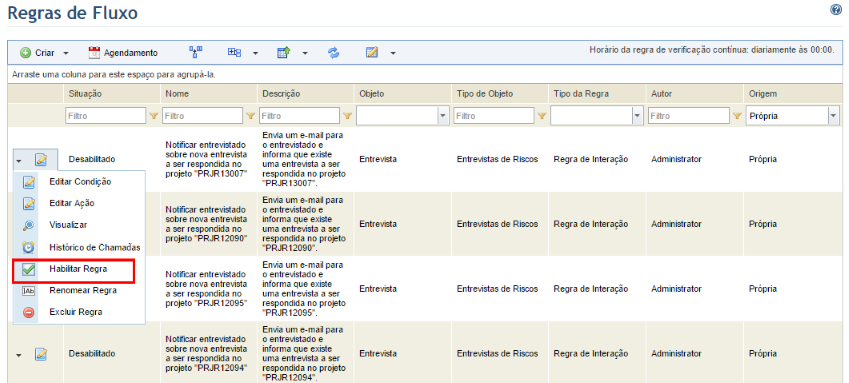Click the export table icon in toolbar
849x383 pixels.
[284, 53]
